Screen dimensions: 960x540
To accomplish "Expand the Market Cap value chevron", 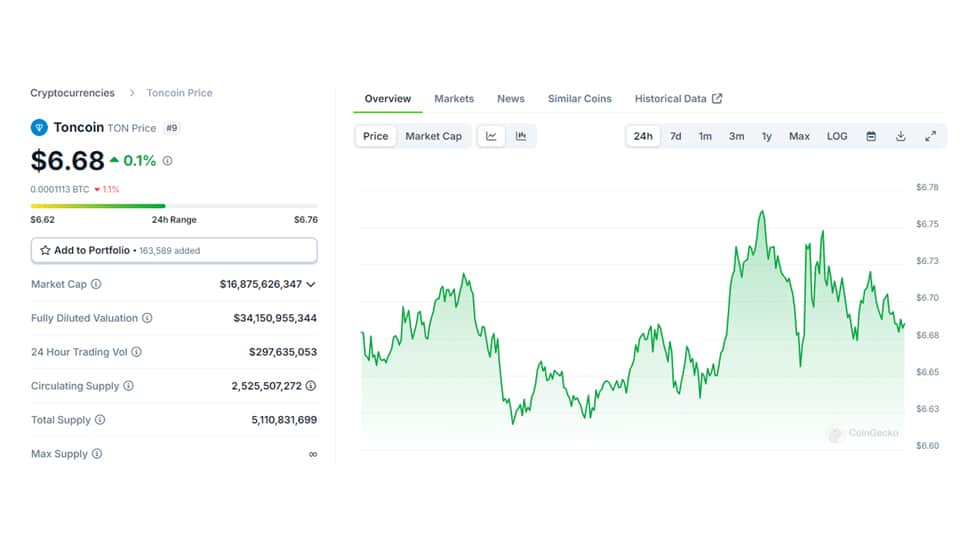I will (311, 284).
